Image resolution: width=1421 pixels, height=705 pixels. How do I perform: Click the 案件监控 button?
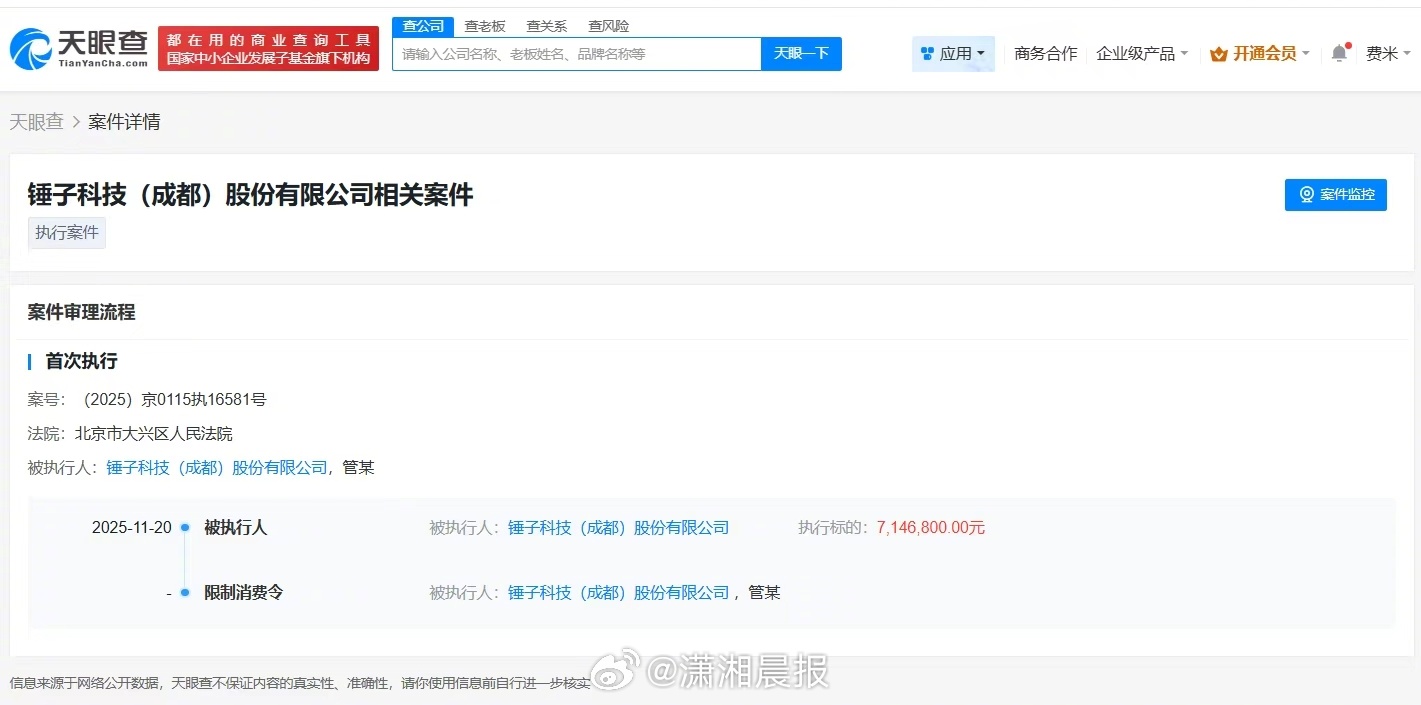pos(1336,195)
